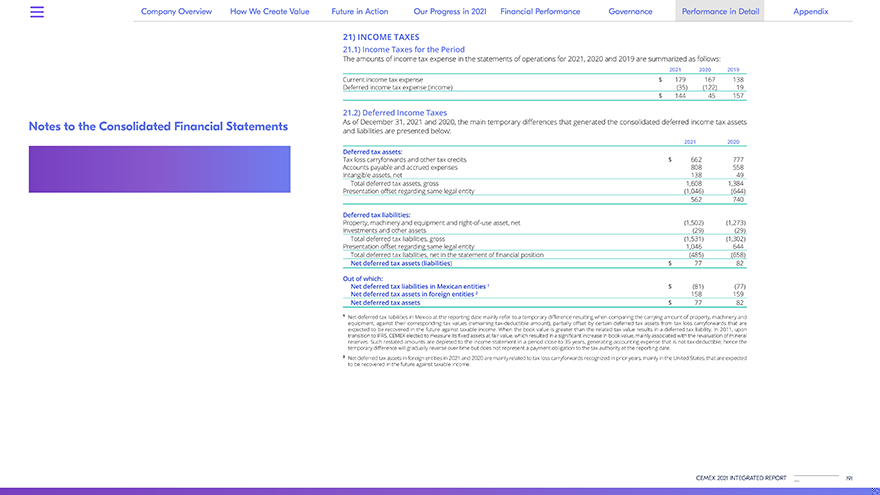880x495 pixels.
Task: Click the Current income tax expense row
Action: [x=383, y=79]
